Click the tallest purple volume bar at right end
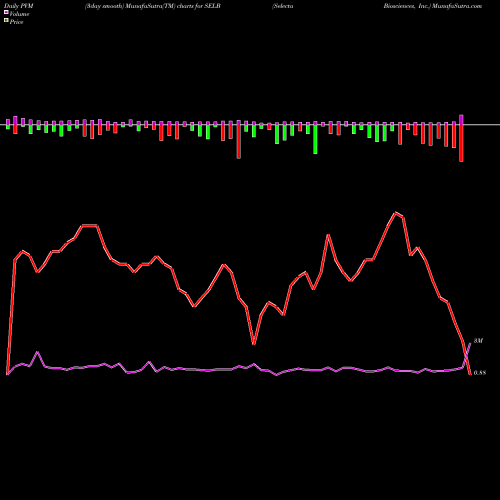The image size is (500, 500). click(x=461, y=120)
